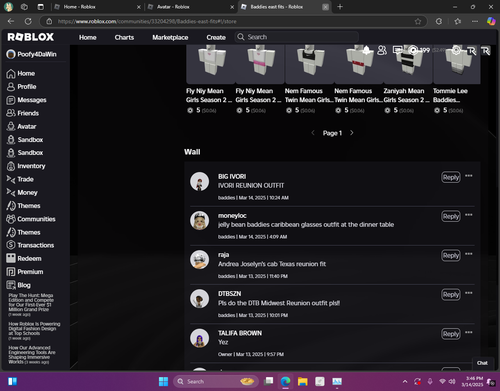Open the Chat button in the corner
The image size is (500, 391).
click(482, 363)
